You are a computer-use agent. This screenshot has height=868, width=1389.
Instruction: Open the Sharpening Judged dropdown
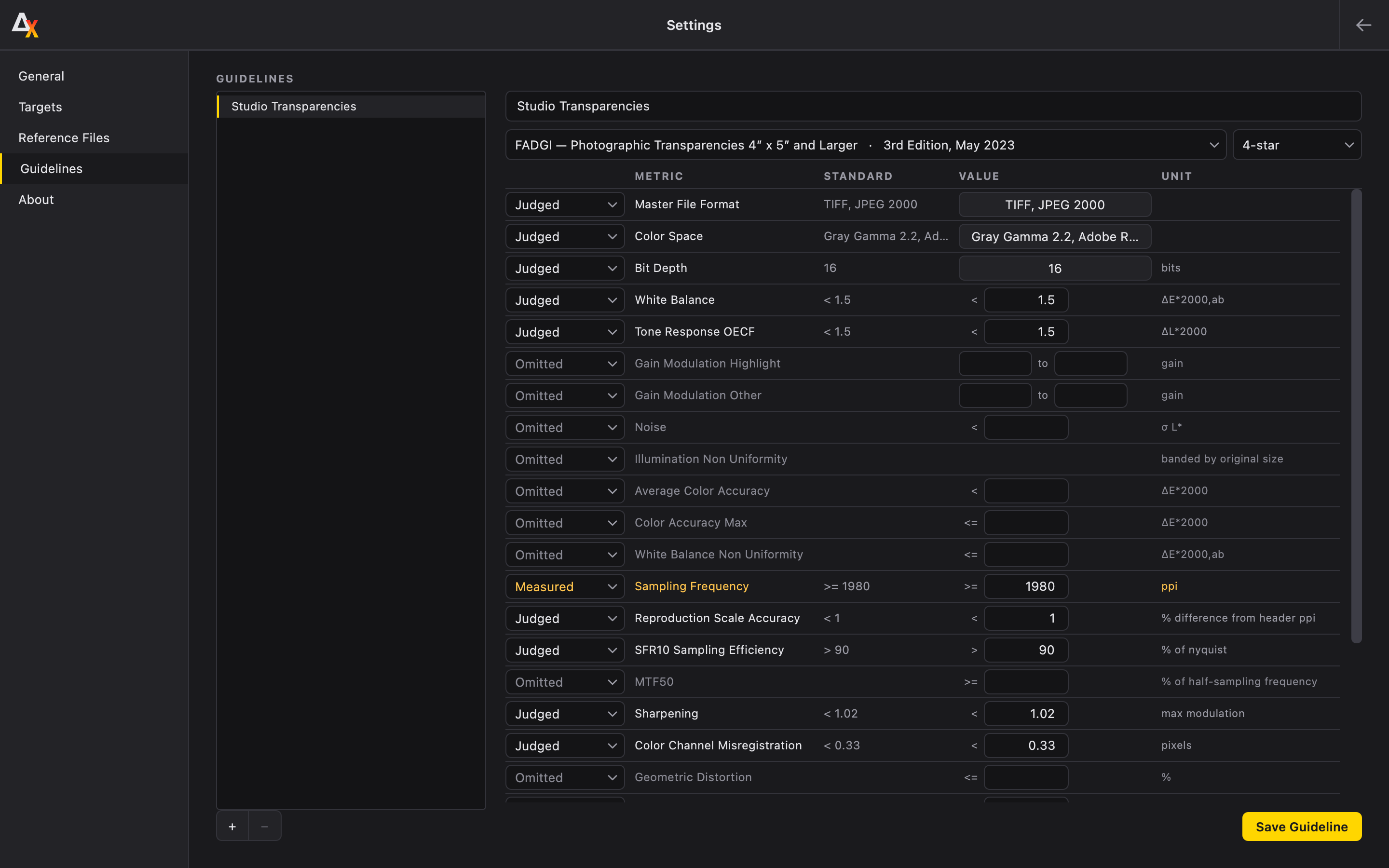pyautogui.click(x=565, y=714)
